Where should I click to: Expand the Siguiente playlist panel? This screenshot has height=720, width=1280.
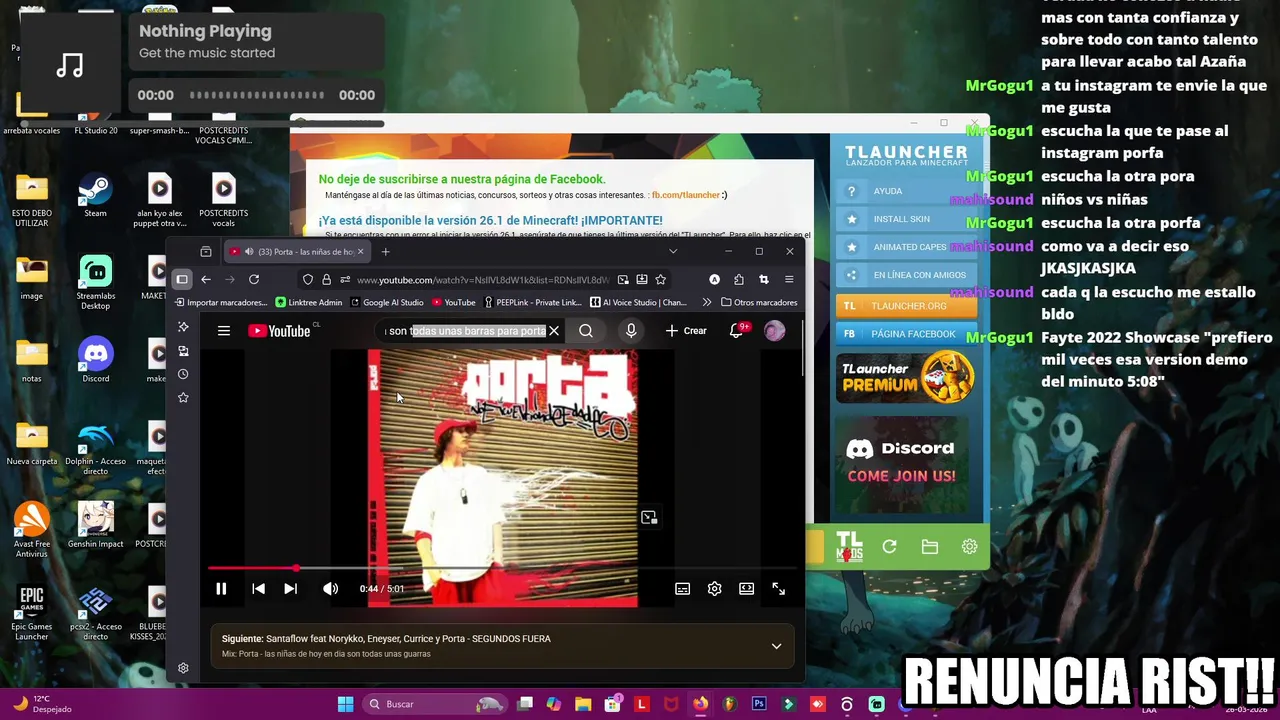pyautogui.click(x=776, y=646)
